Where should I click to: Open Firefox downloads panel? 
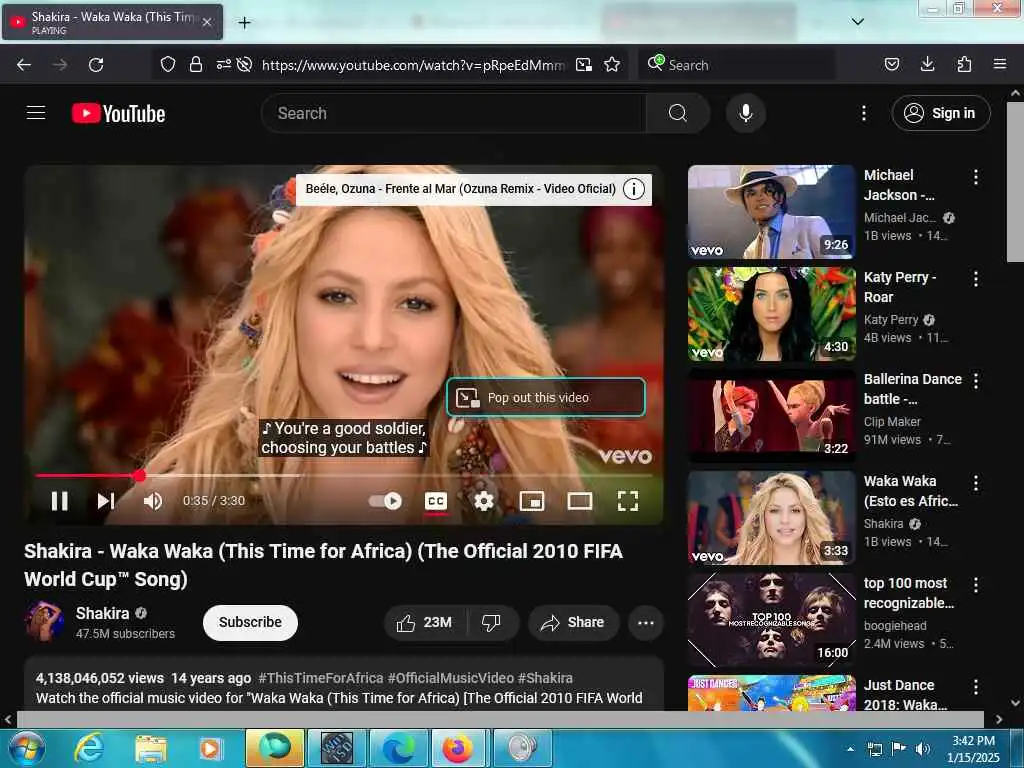[927, 65]
